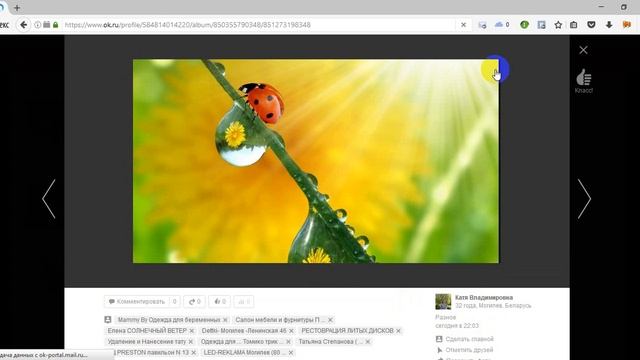The height and width of the screenshot is (360, 640).
Task: Open a new browser tab with plus button
Action: [17, 7]
